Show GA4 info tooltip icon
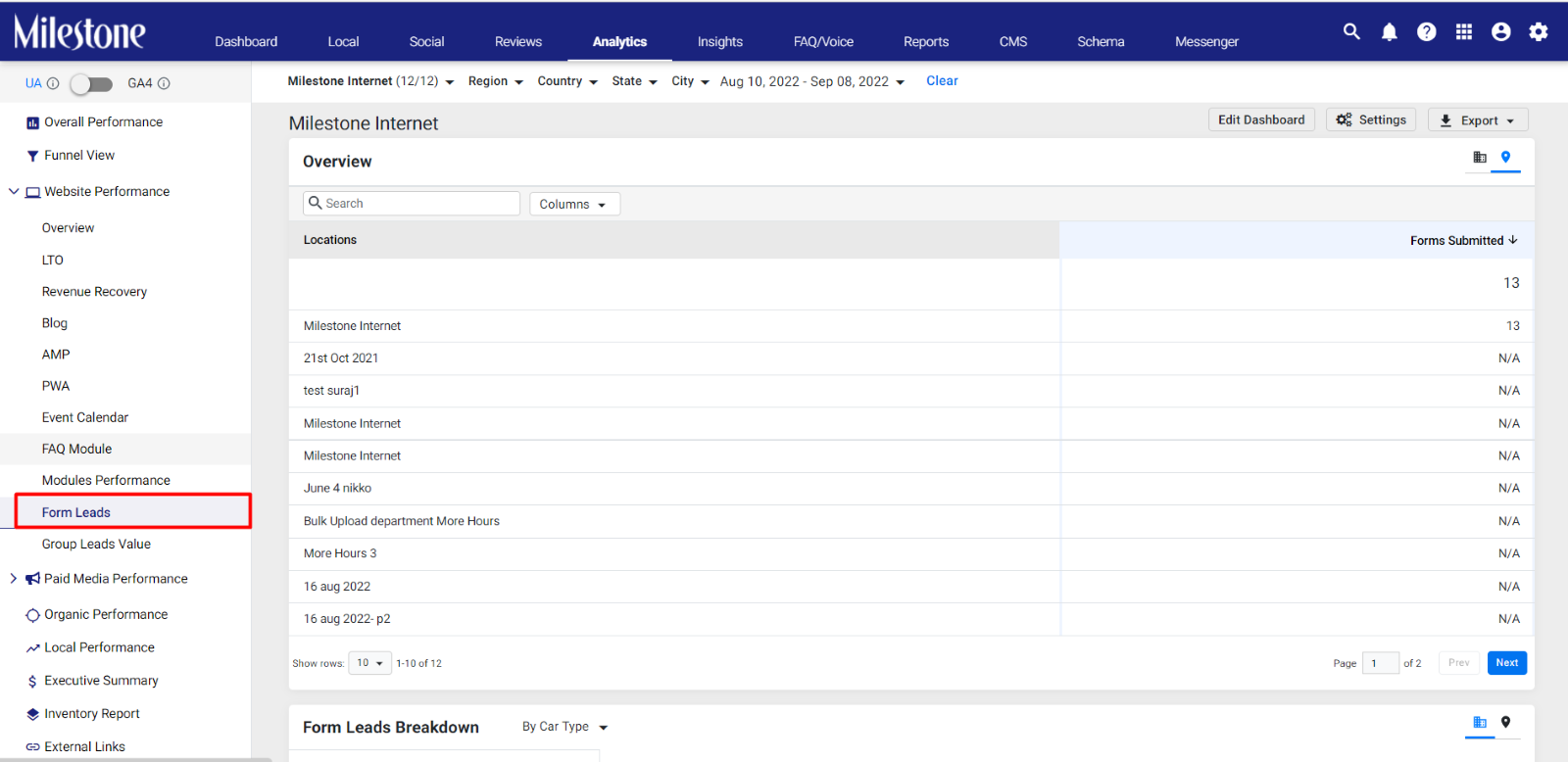Viewport: 1568px width, 762px height. coord(164,83)
